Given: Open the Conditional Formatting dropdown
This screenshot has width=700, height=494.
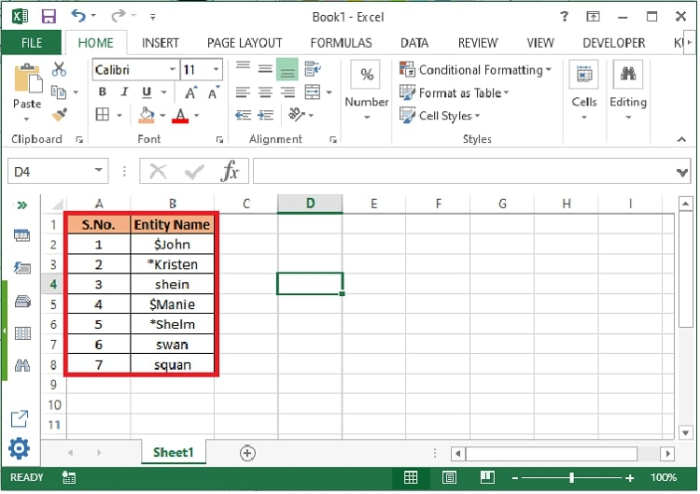Looking at the screenshot, I should [475, 70].
